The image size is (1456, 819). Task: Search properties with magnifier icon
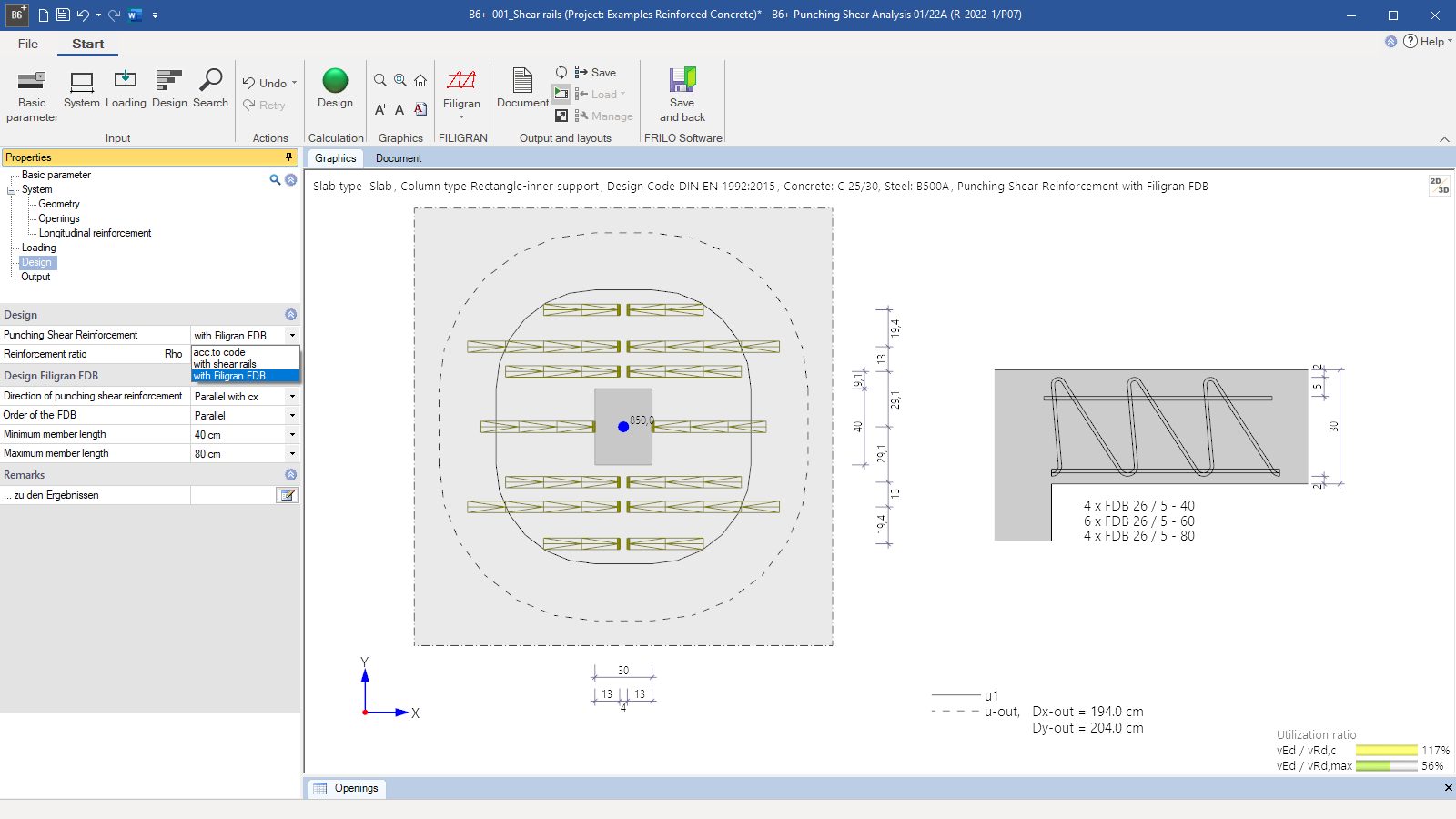275,179
